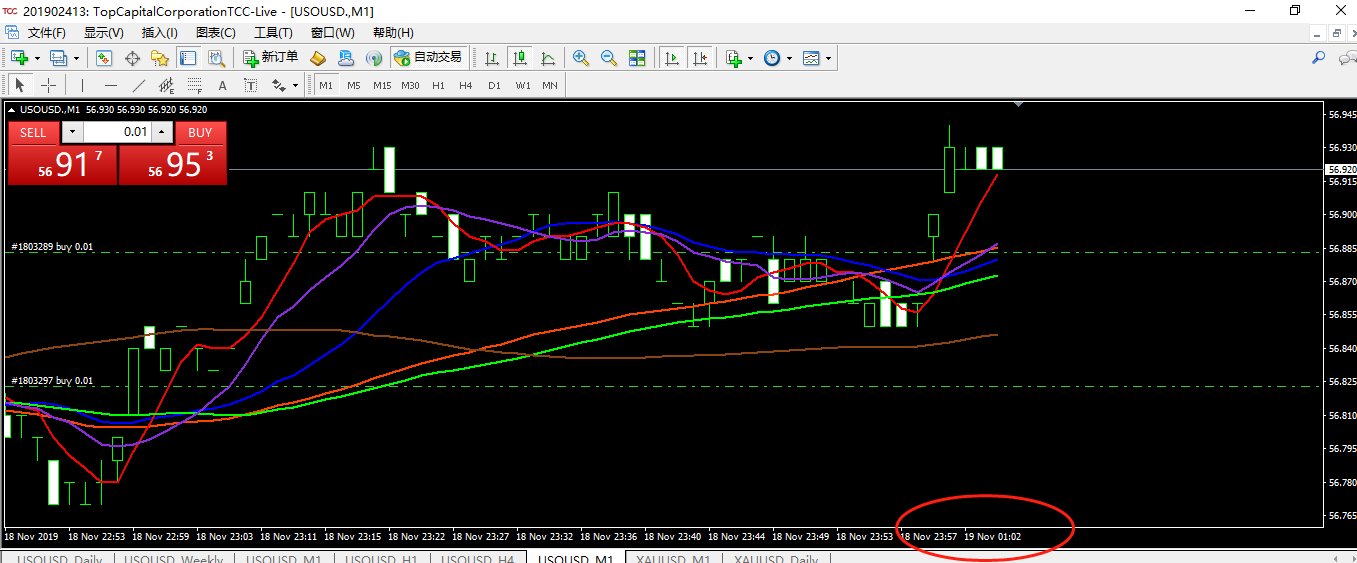Click the 0.01 volume input field

click(x=117, y=132)
